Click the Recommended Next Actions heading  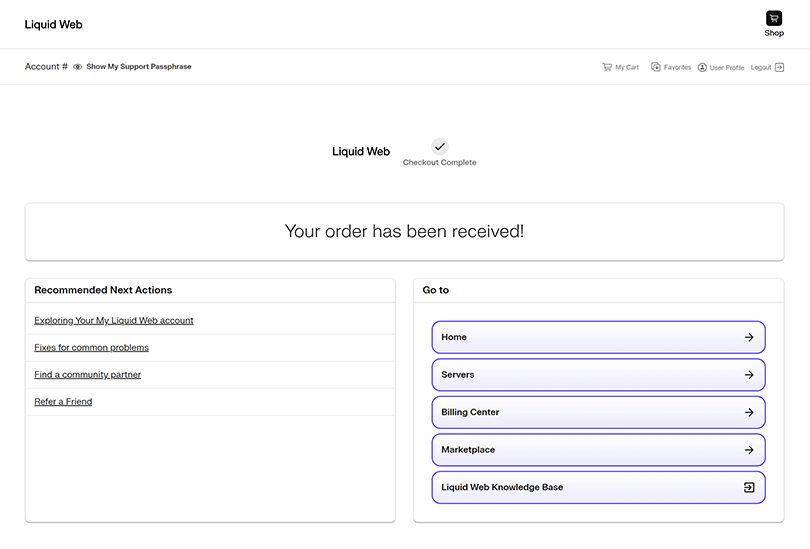[x=103, y=290]
